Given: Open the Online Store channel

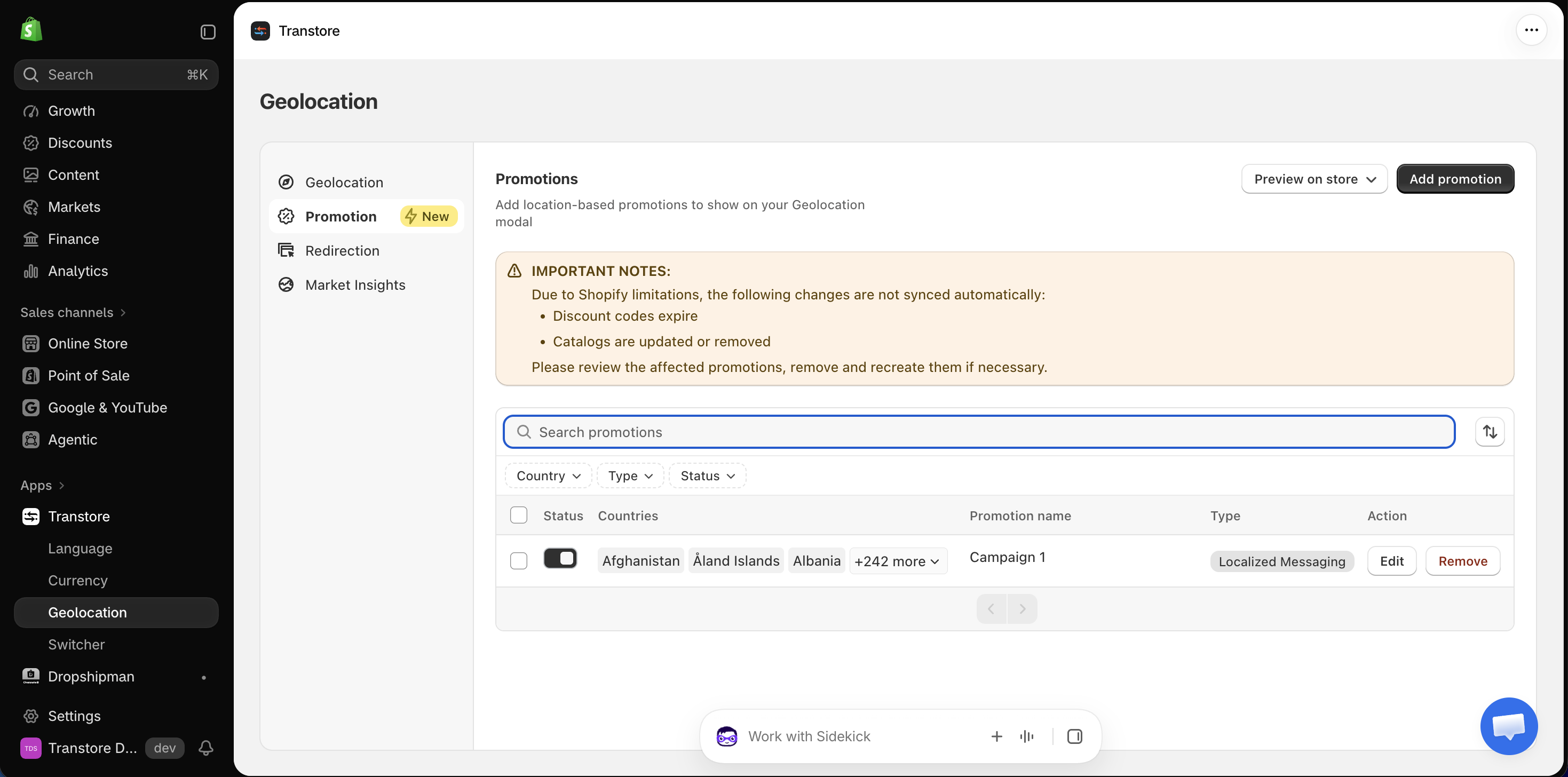Looking at the screenshot, I should tap(116, 344).
